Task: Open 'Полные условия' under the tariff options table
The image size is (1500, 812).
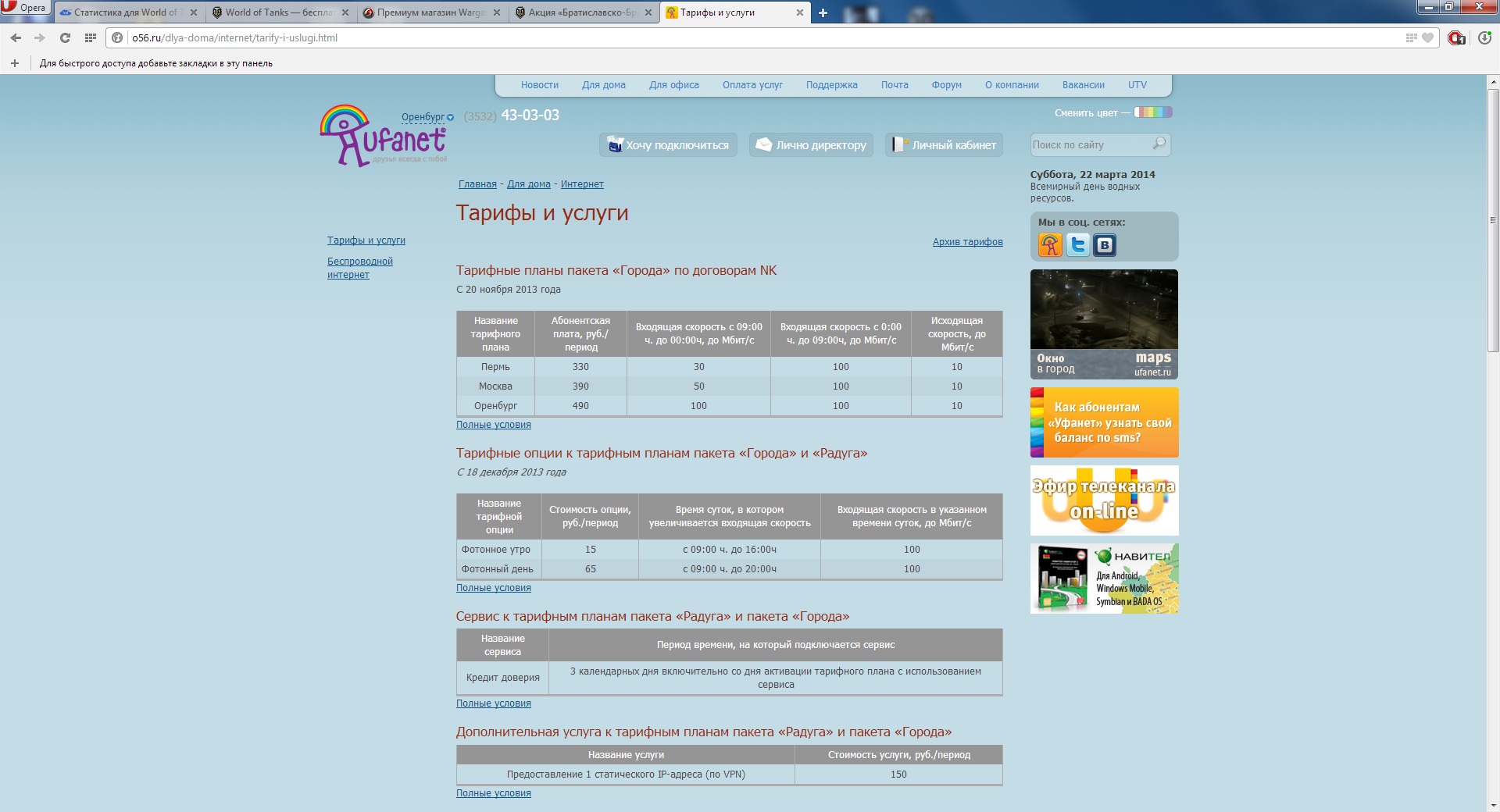Action: [494, 588]
